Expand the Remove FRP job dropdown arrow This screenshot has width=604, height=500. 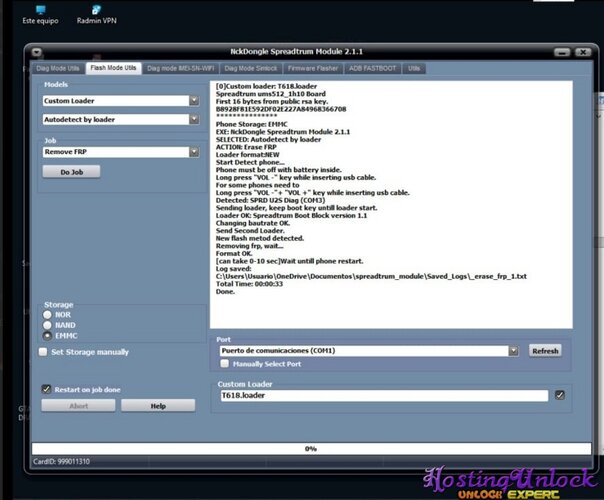point(194,152)
